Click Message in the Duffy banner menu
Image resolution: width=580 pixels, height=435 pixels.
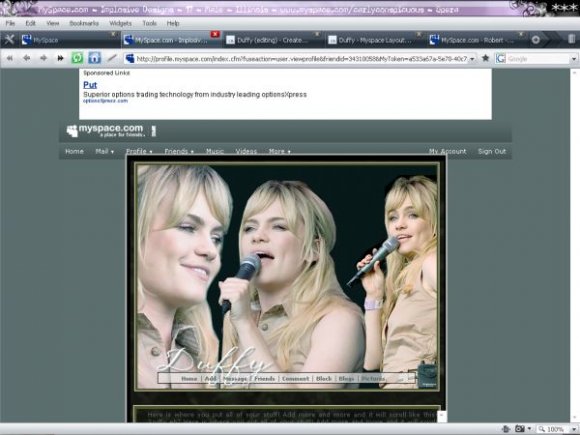[235, 378]
